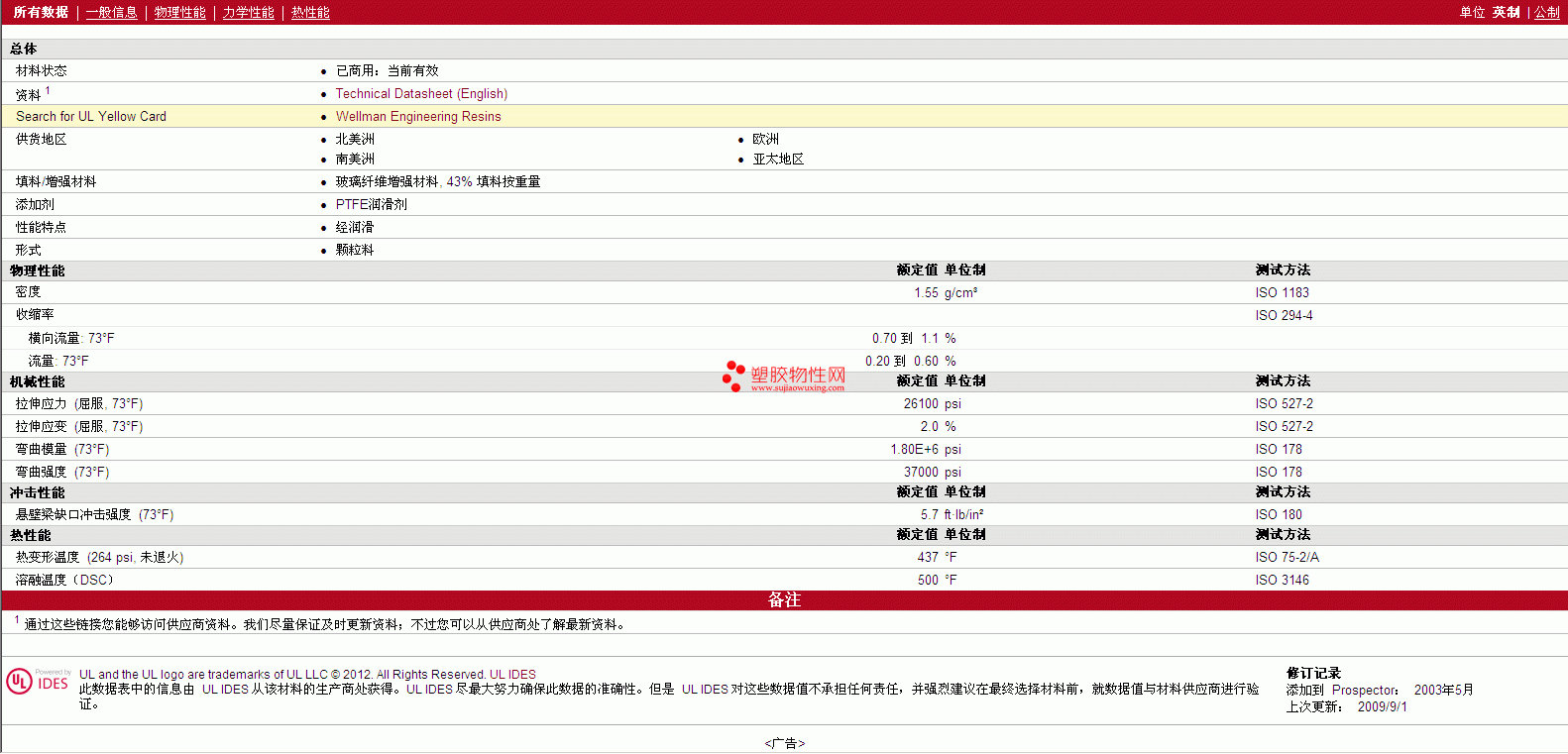Image resolution: width=1568 pixels, height=754 pixels.
Task: Open the 所有数据 tab
Action: coord(41,12)
